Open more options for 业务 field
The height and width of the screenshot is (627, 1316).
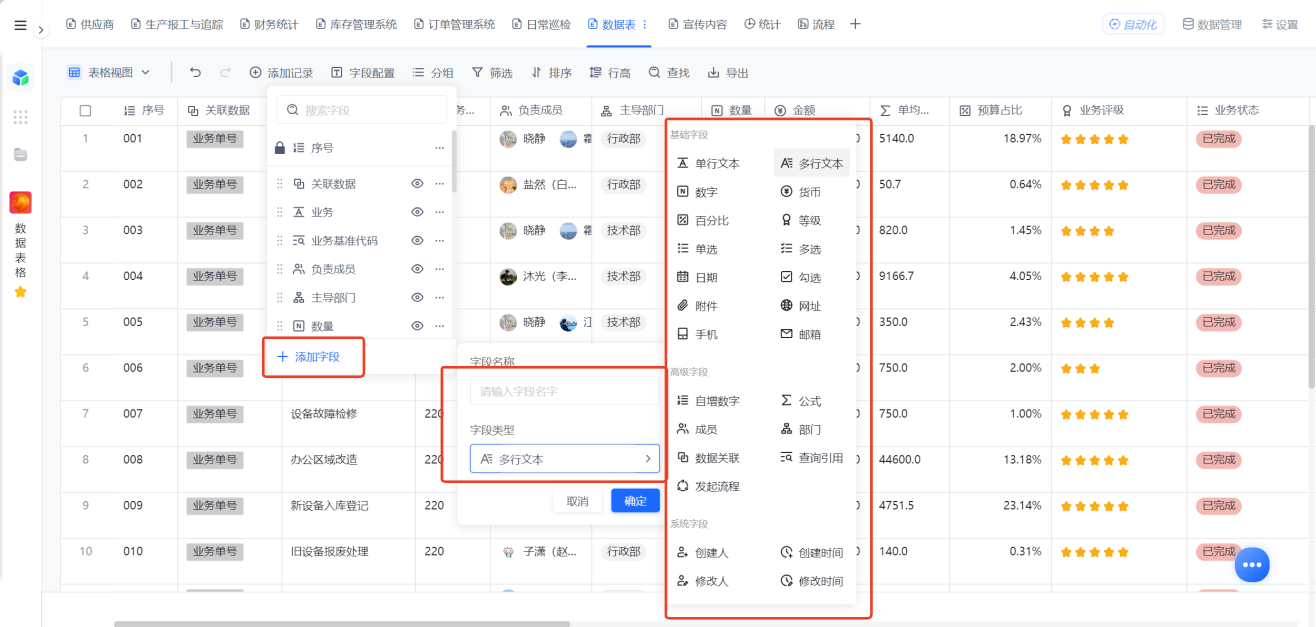[x=439, y=212]
